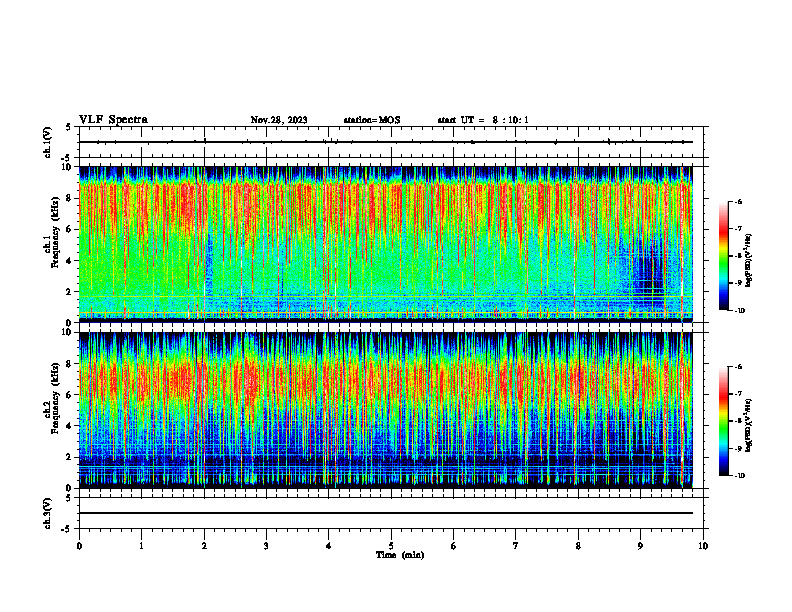The image size is (792, 612).
Task: Click time axis tick label "3"
Action: click(x=266, y=546)
